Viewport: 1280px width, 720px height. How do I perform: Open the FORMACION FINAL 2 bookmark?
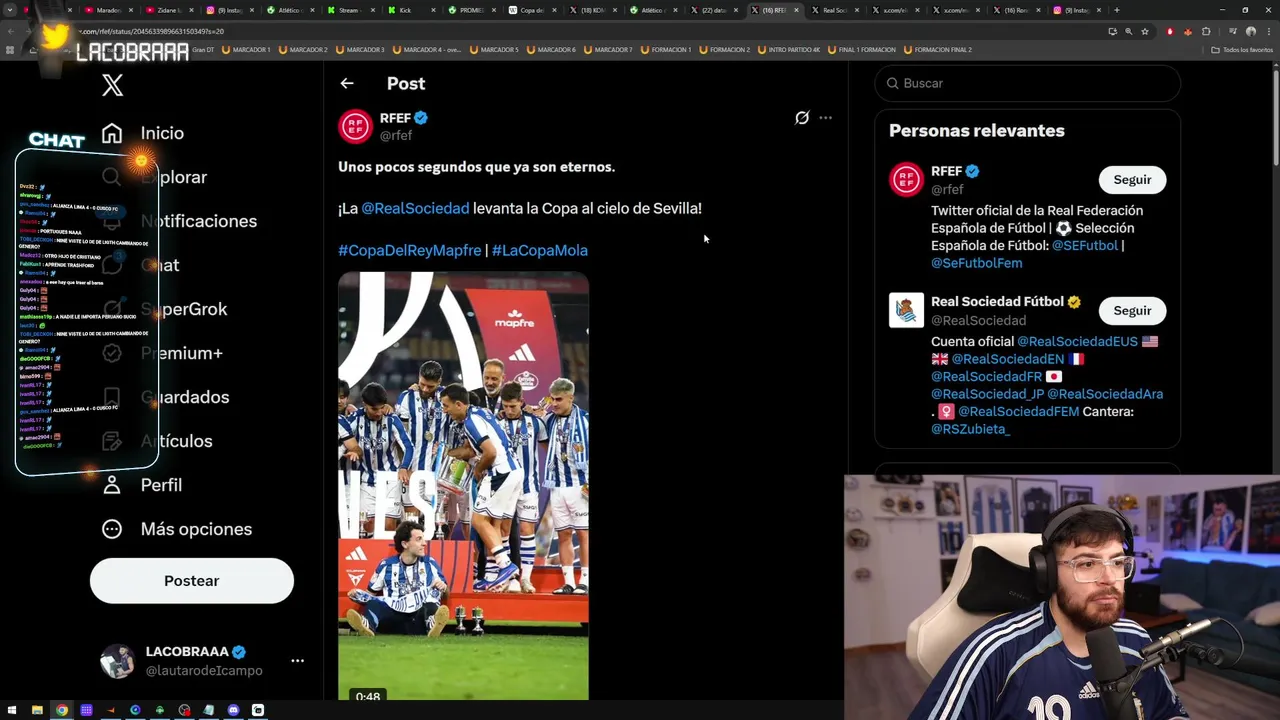pos(937,49)
